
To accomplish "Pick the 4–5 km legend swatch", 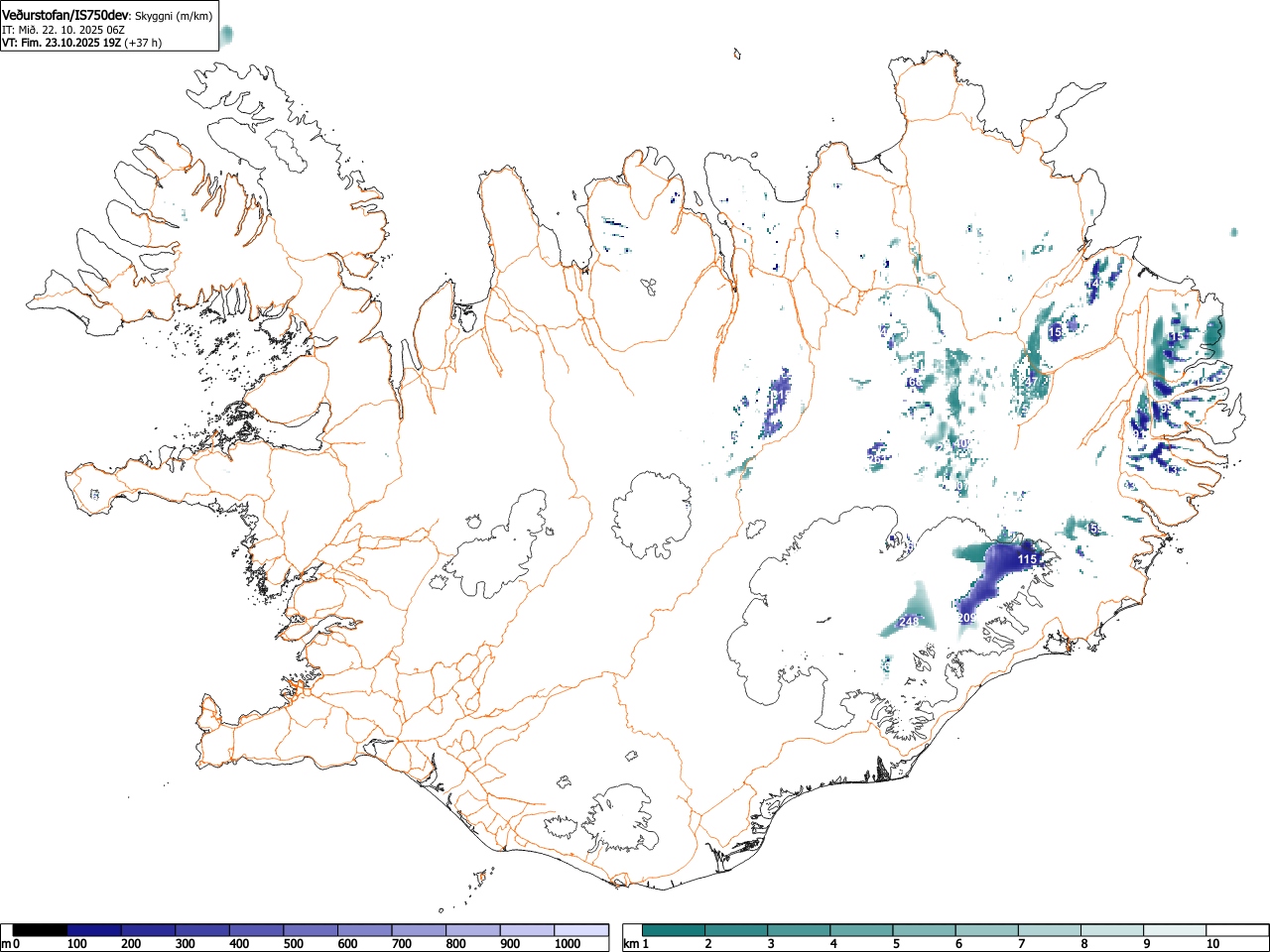I will [x=861, y=930].
